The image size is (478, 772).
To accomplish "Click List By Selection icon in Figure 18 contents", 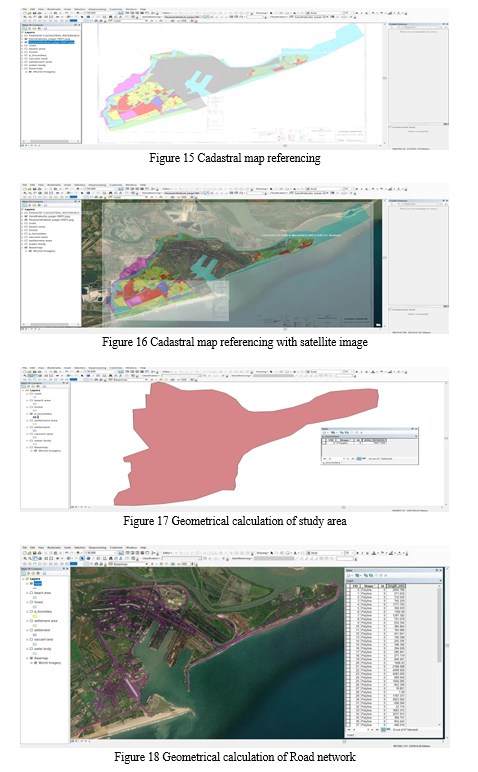I will 38,573.
